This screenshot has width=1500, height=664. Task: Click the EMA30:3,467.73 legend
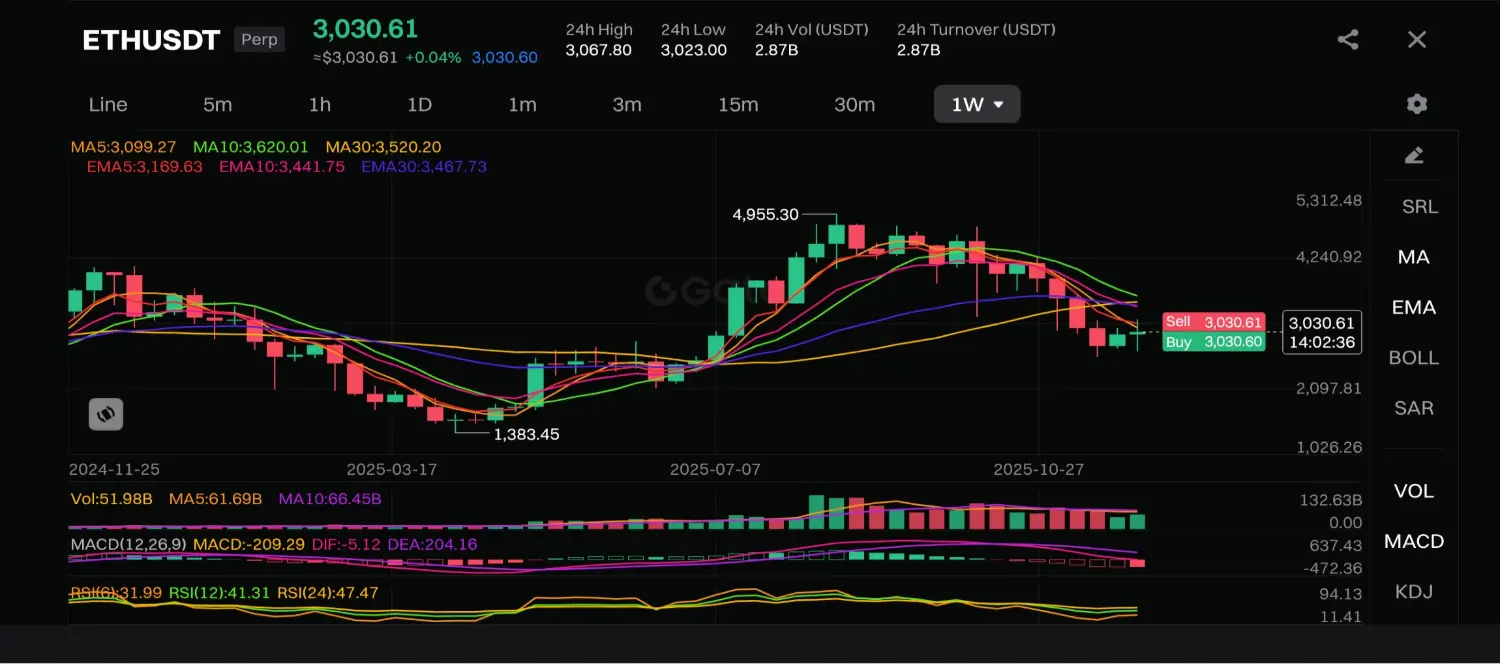click(424, 167)
